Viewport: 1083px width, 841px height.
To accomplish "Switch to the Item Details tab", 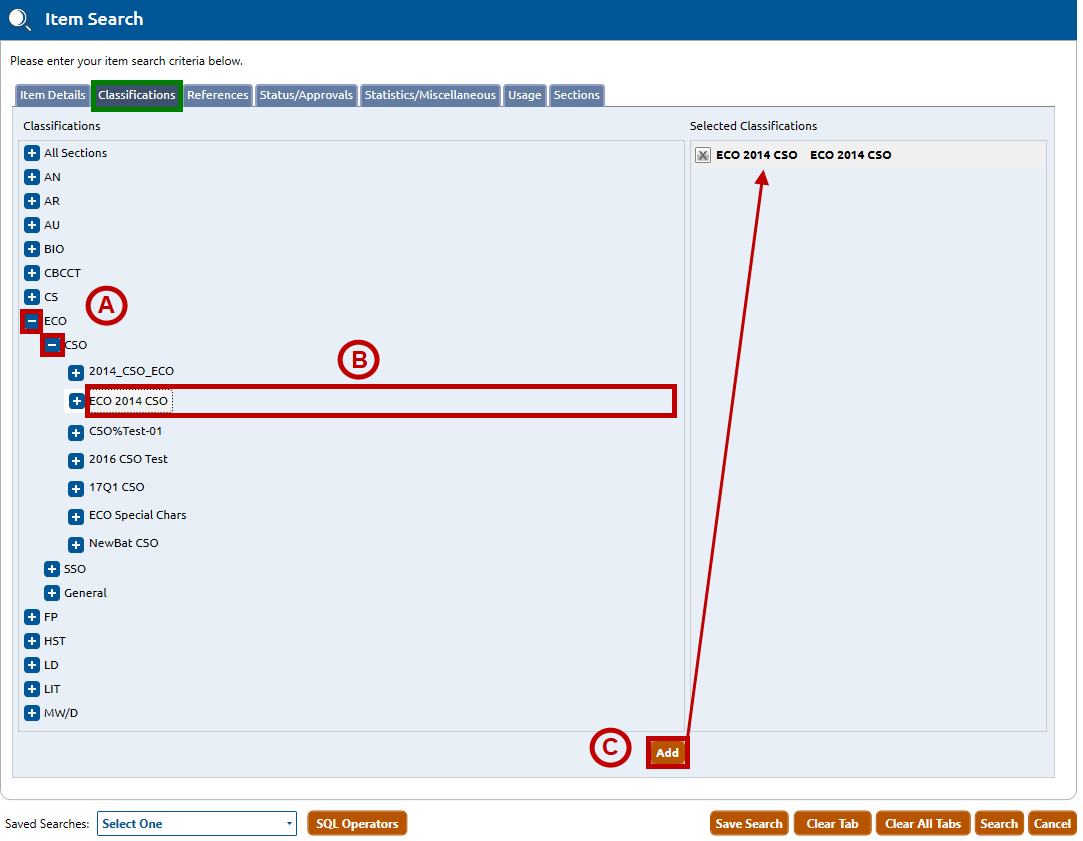I will tap(53, 95).
